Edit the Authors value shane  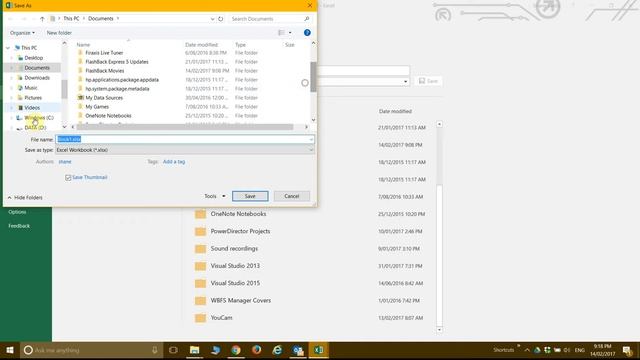coord(65,162)
